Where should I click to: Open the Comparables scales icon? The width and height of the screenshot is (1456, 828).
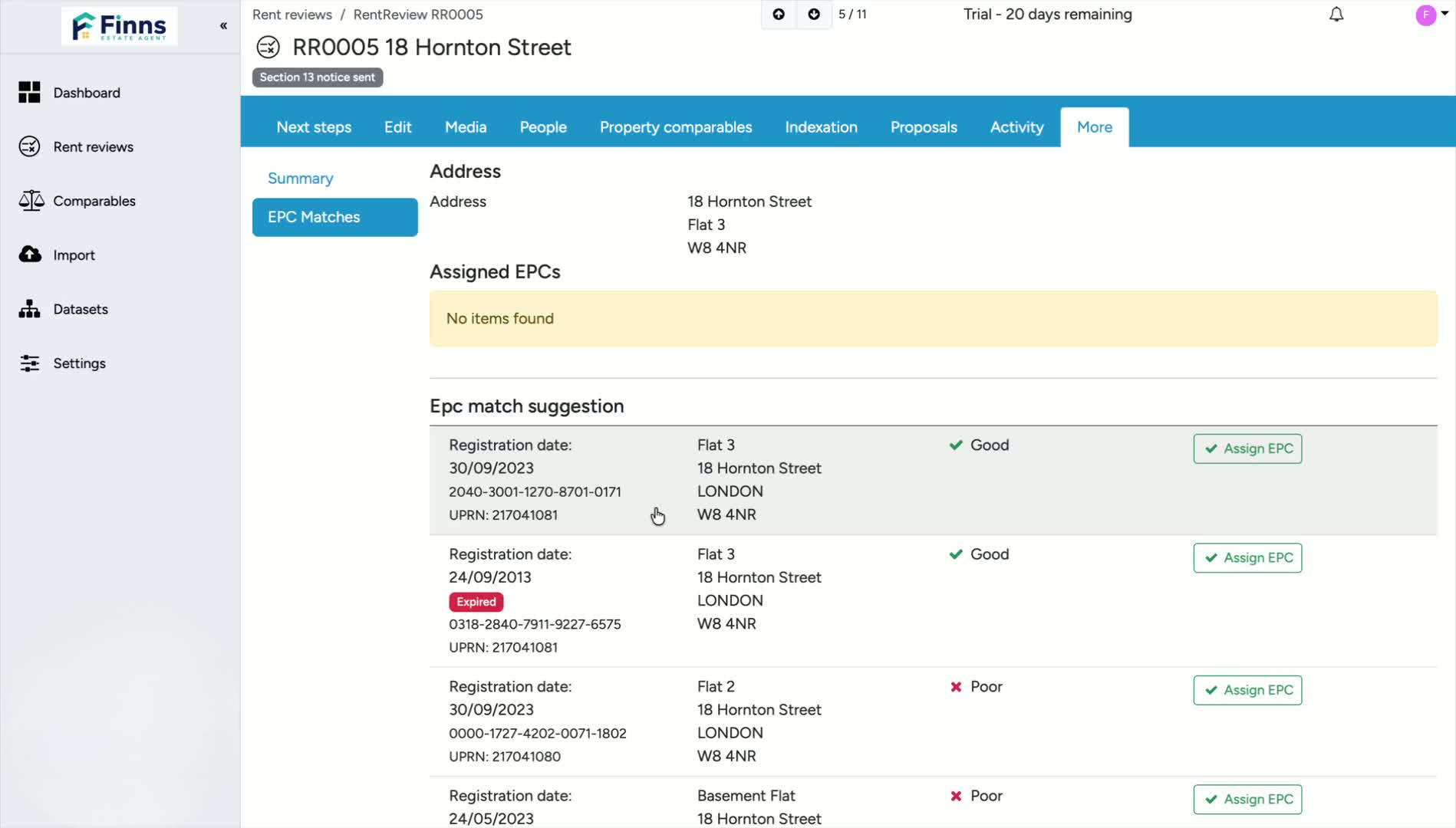[x=31, y=201]
